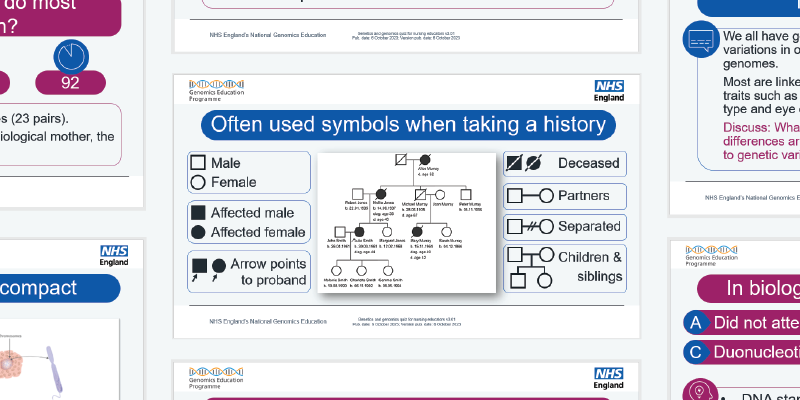This screenshot has width=800, height=400.
Task: Click the blue clock timer icon above 92
Action: [71, 57]
